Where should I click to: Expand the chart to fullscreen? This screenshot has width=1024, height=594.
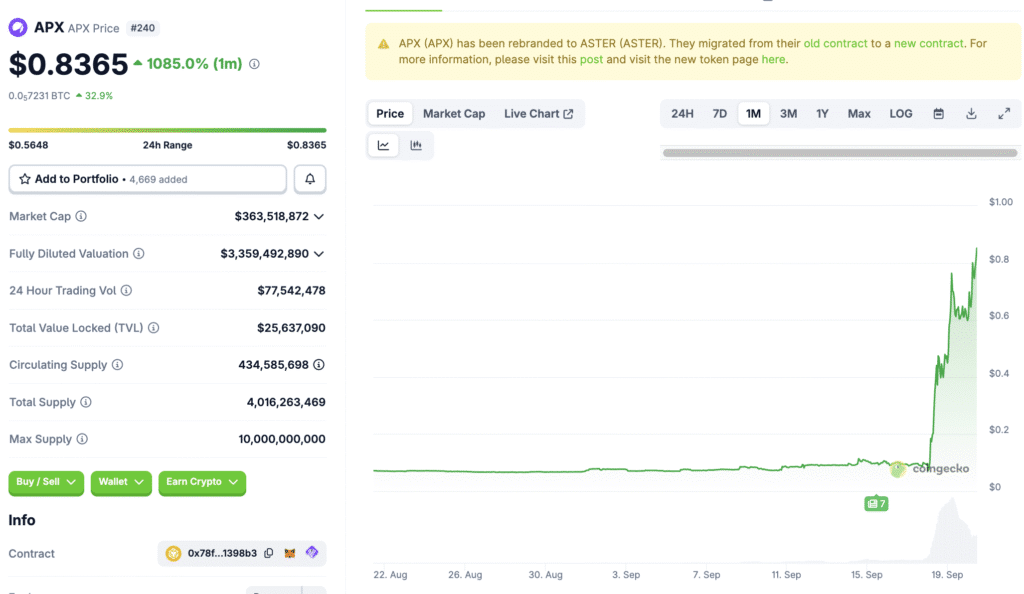click(x=1004, y=114)
